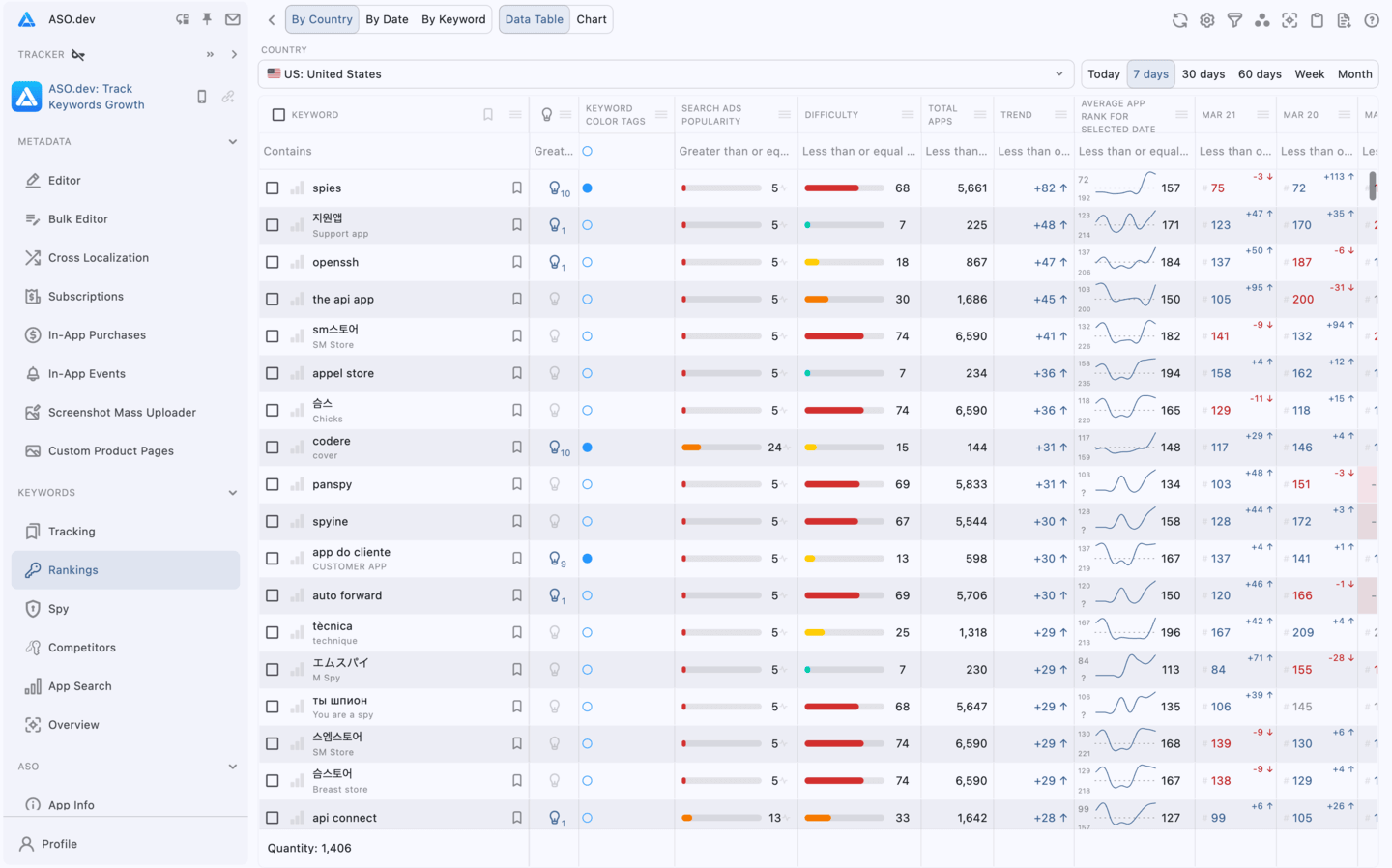Copy data using the clipboard icon
The width and height of the screenshot is (1392, 868).
1317,19
